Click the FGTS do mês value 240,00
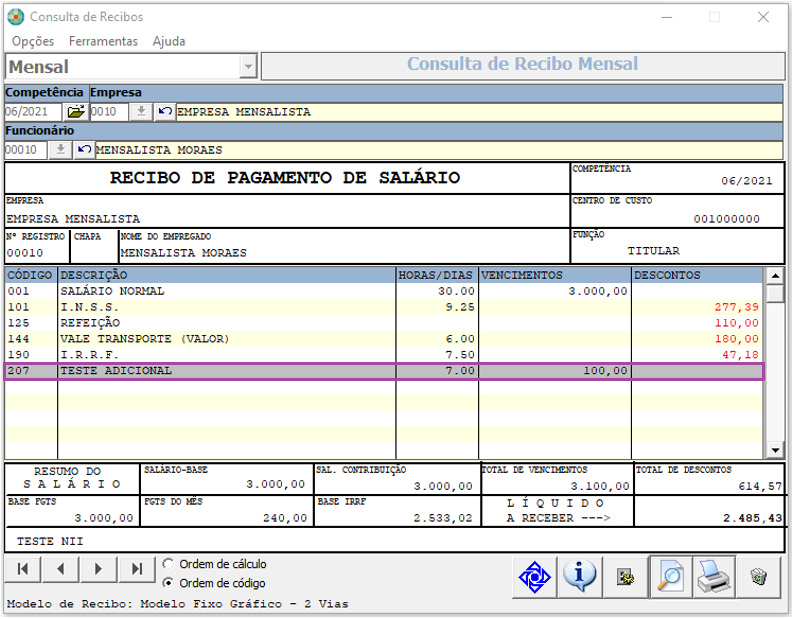The image size is (793, 619). (x=285, y=518)
